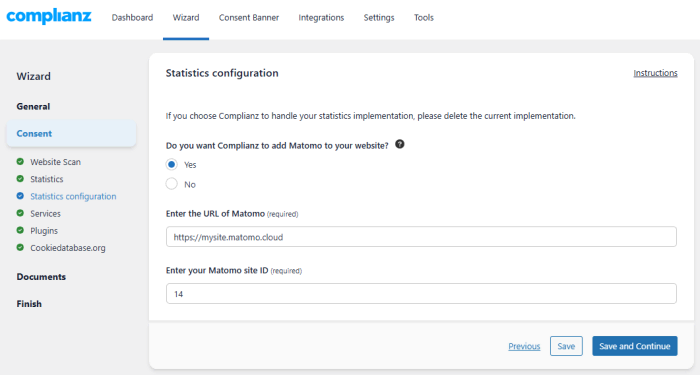Go to Plugins step

click(x=44, y=231)
